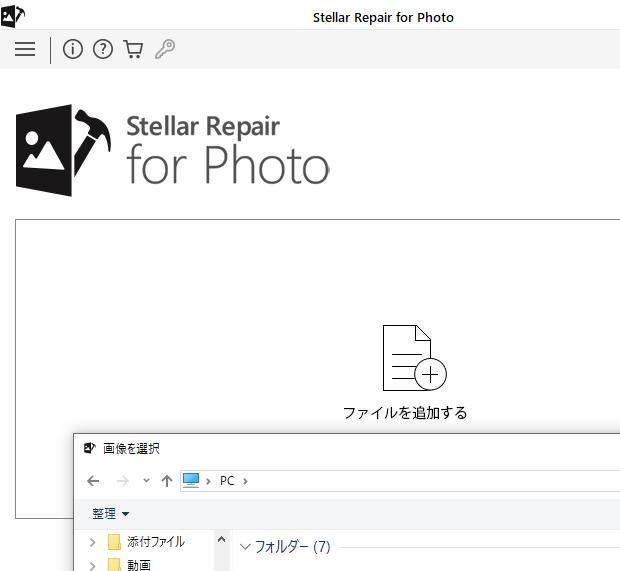This screenshot has width=620, height=571.
Task: Click the Stellar Repair for Photo logo
Action: (172, 150)
